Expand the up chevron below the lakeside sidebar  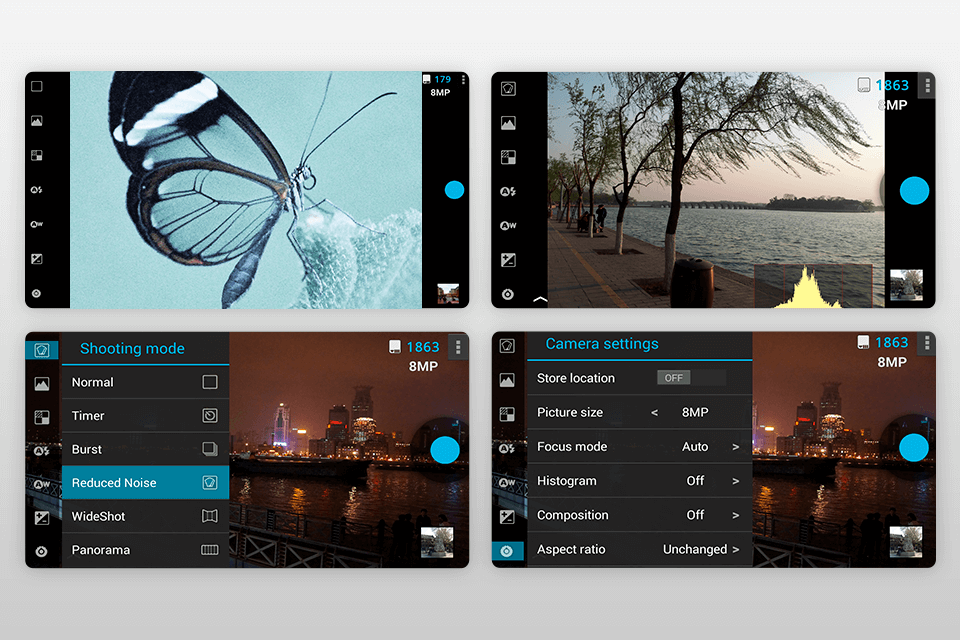tap(540, 299)
